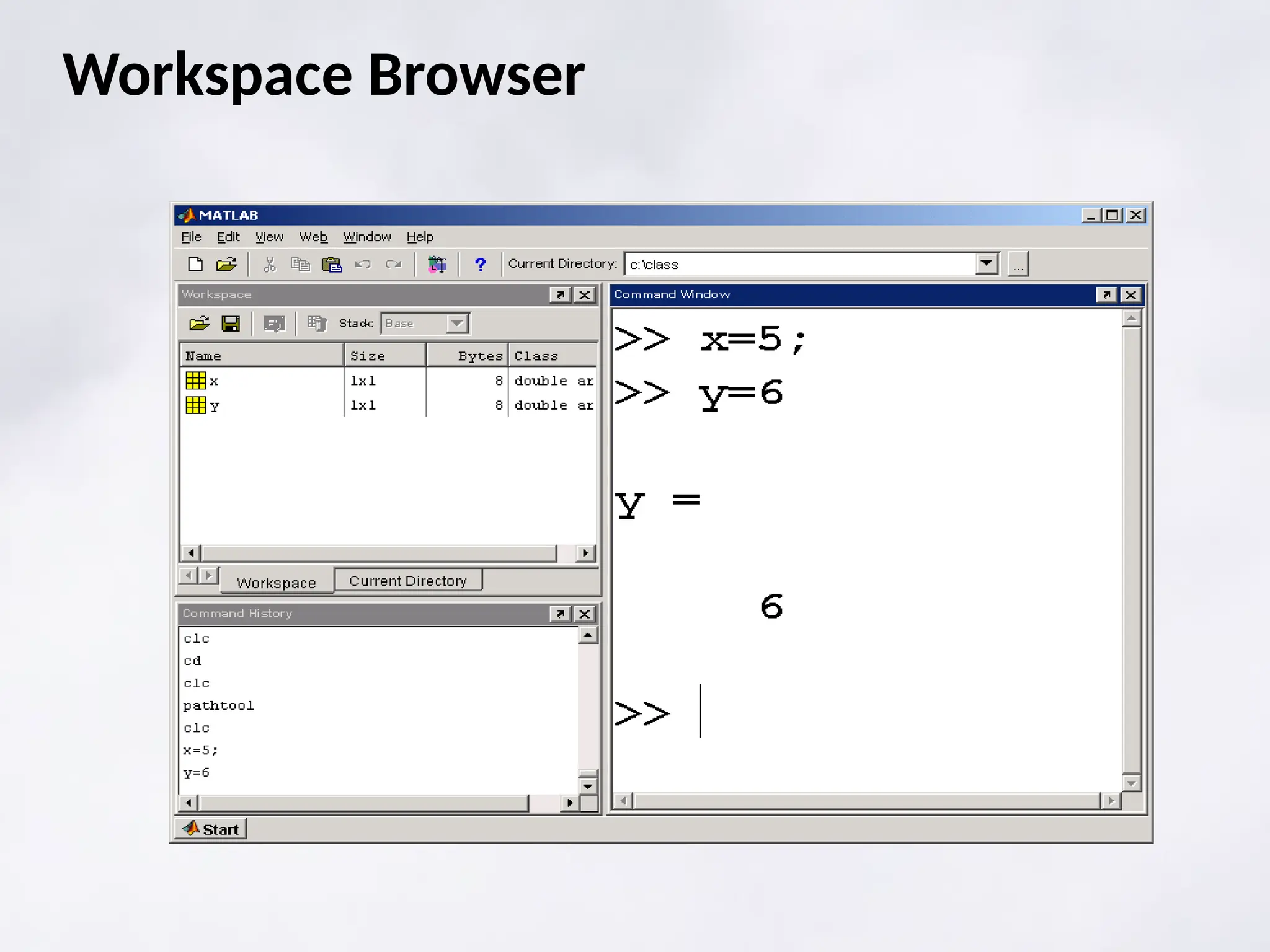Click Command History scroll down arrow
This screenshot has width=1270, height=952.
(588, 787)
